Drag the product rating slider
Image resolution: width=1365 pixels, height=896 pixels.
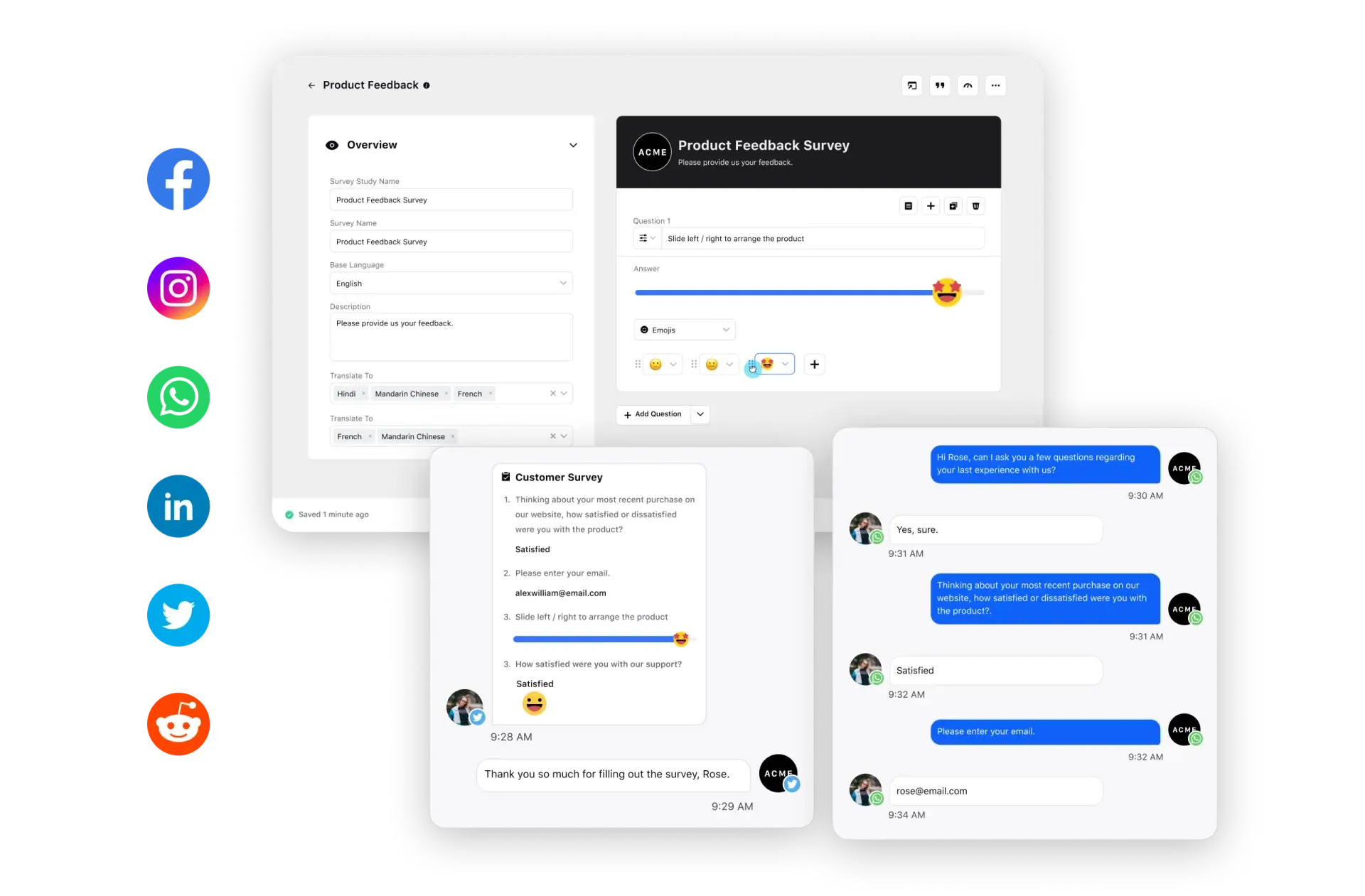click(947, 292)
